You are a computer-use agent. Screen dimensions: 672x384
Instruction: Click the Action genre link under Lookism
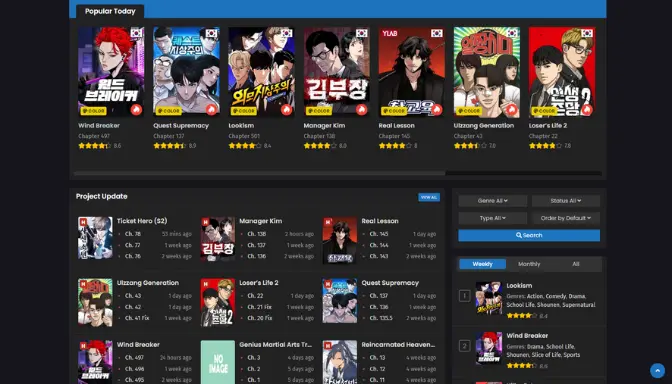534,296
